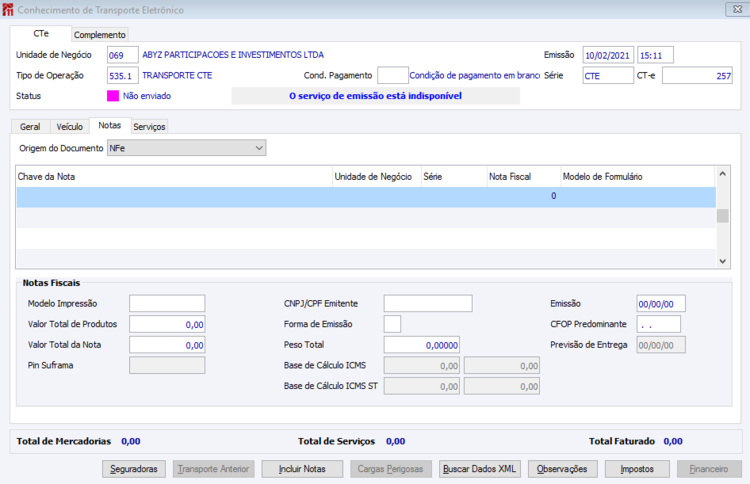Click the CNPJ/CPF Emitente field
The height and width of the screenshot is (484, 750).
pyautogui.click(x=428, y=304)
